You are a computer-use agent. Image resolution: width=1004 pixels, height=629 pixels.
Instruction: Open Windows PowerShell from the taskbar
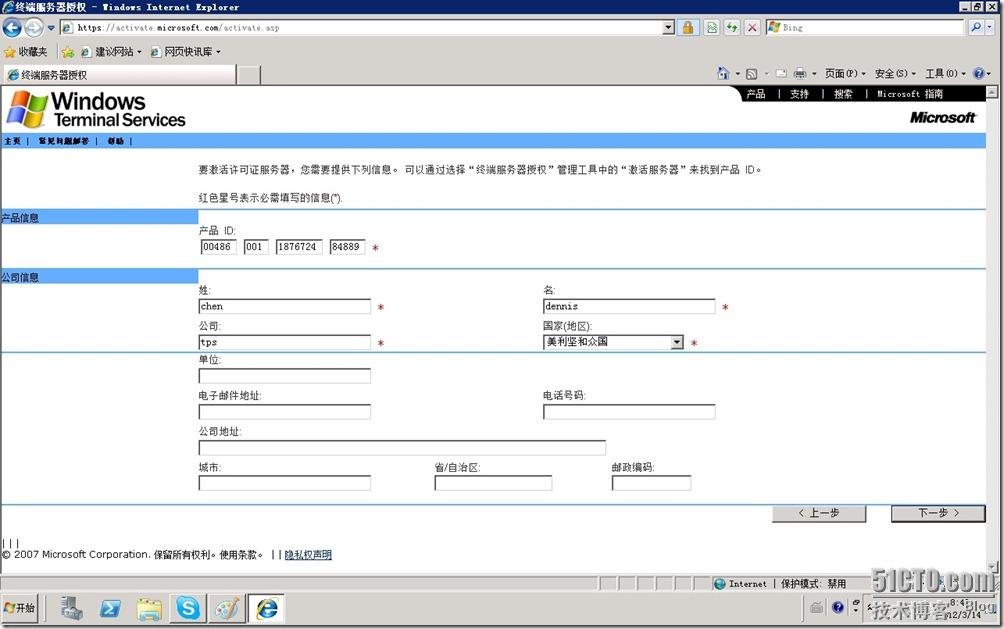point(110,609)
